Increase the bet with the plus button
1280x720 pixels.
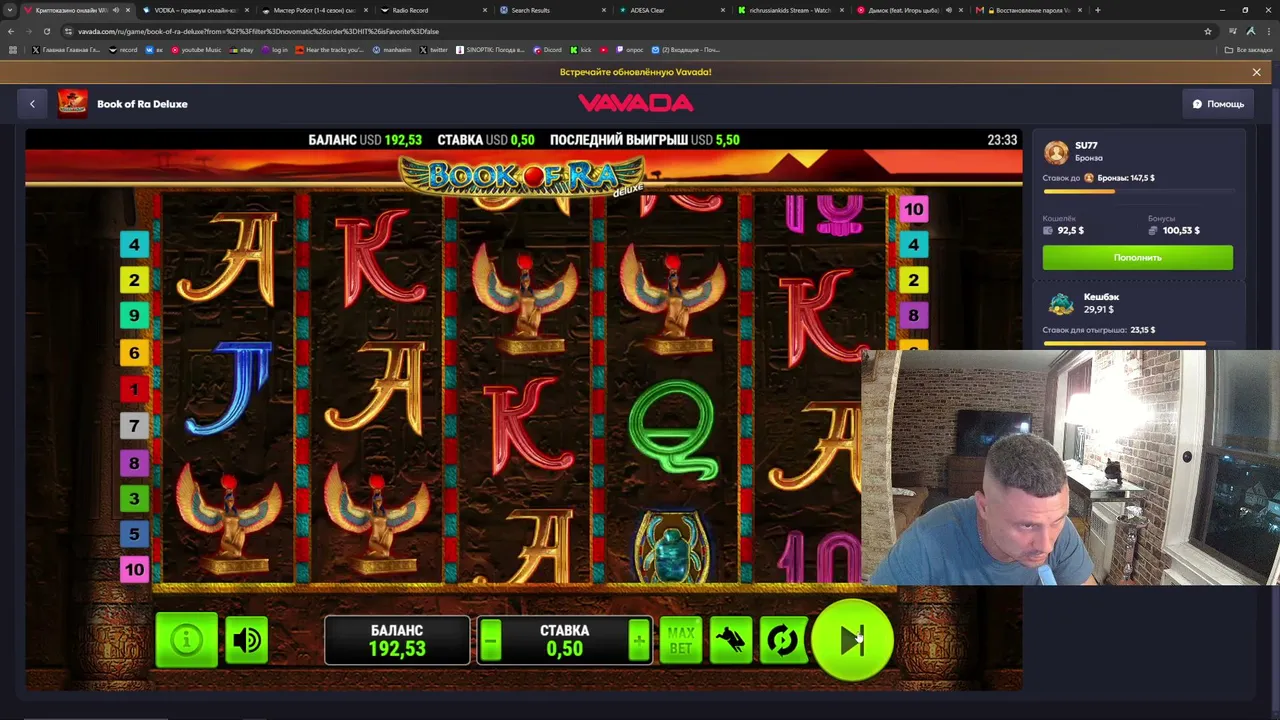coord(639,641)
